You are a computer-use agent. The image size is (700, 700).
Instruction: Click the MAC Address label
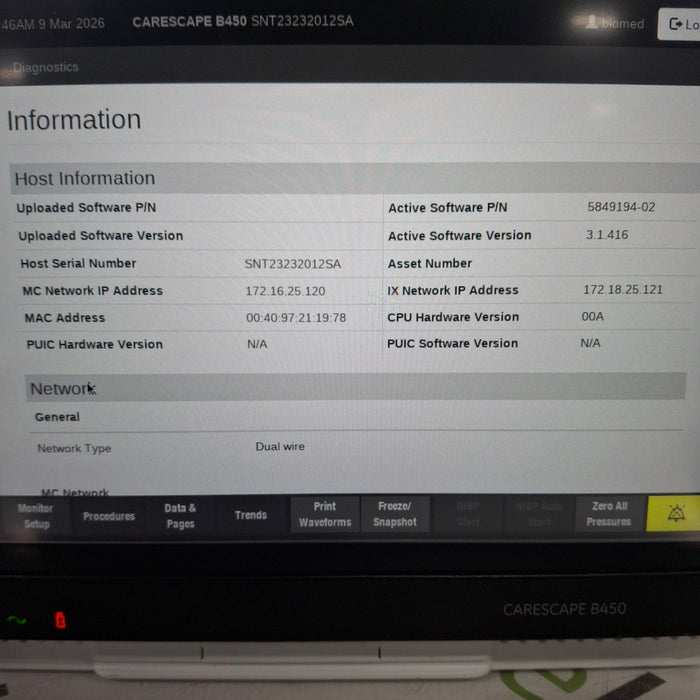65,318
